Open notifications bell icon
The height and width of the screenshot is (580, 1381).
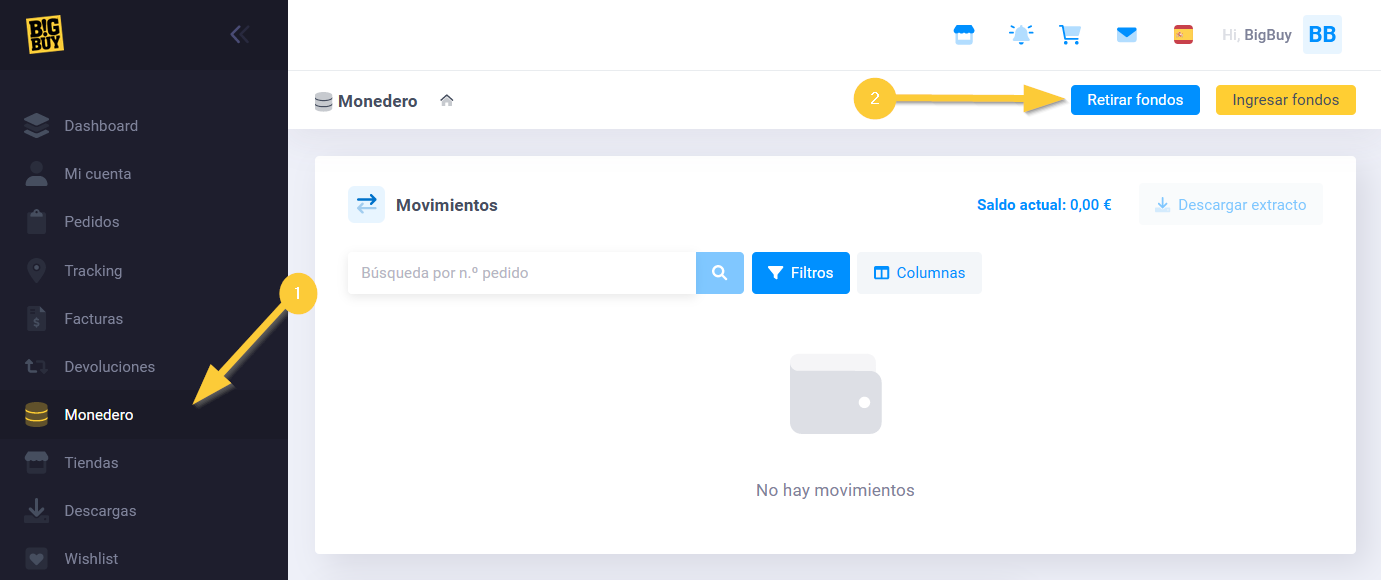coord(1020,35)
